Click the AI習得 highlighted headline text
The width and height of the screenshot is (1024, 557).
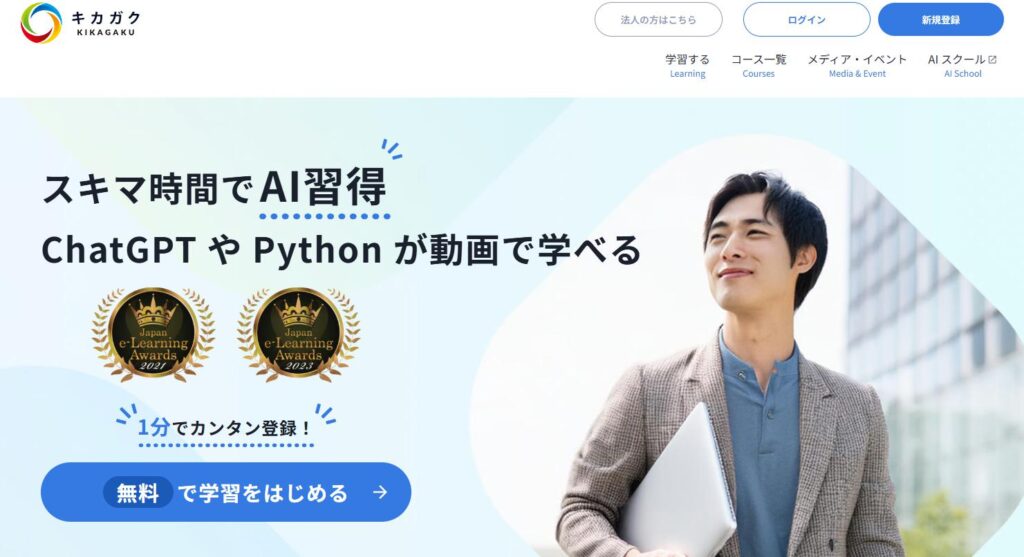coord(323,188)
